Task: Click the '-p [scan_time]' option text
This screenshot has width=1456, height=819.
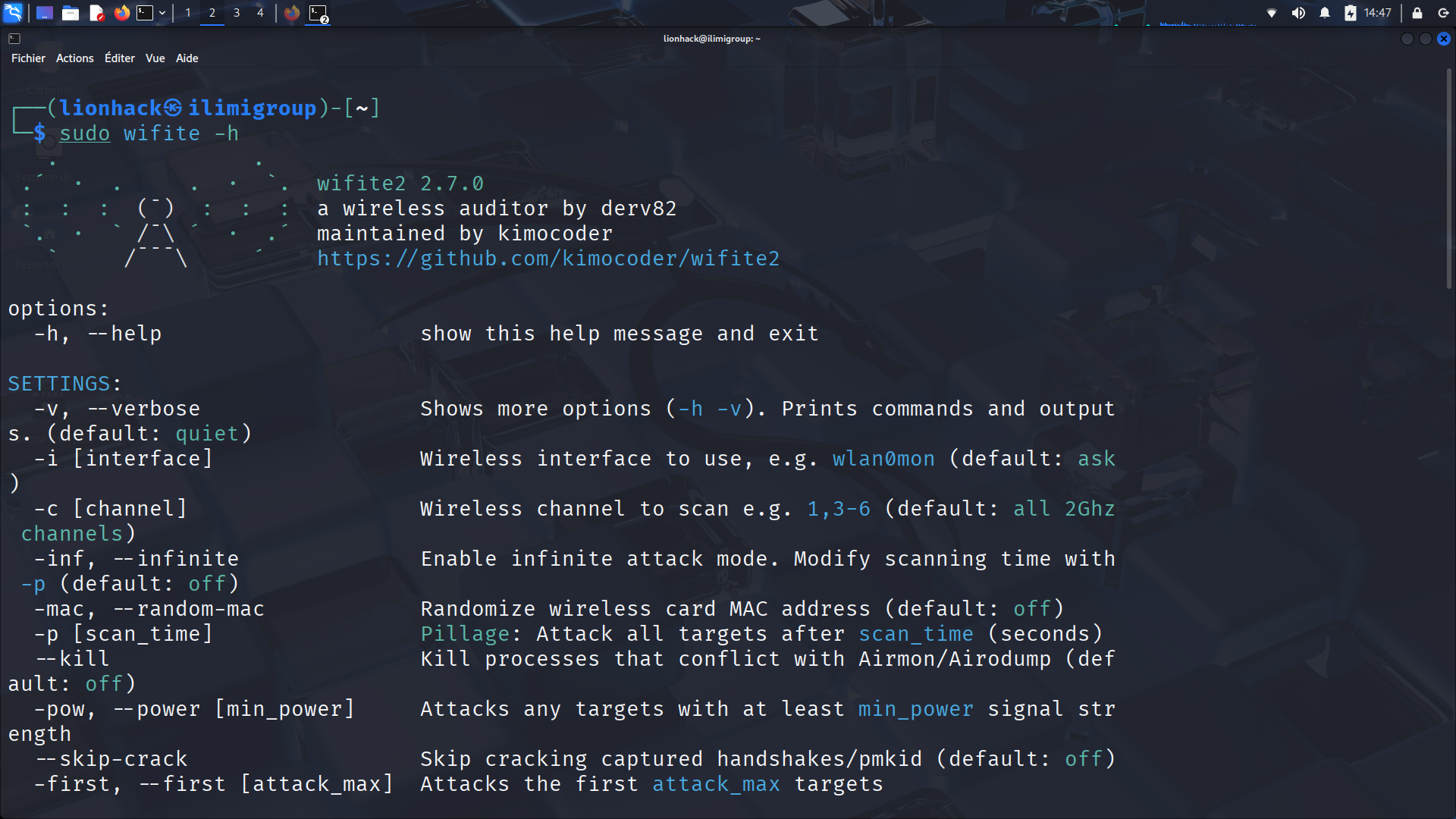Action: click(x=123, y=634)
